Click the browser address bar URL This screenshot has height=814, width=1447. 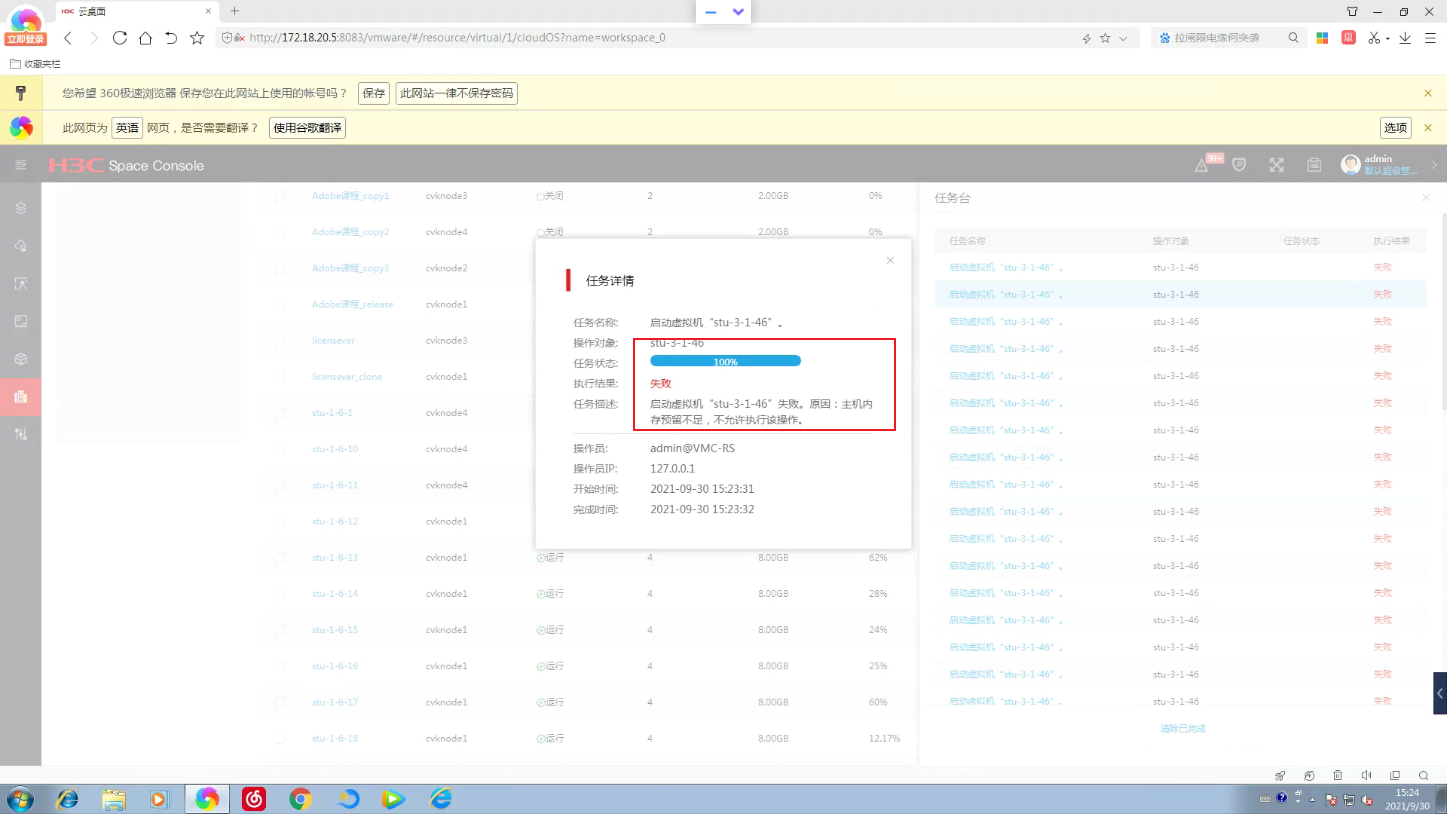point(457,38)
